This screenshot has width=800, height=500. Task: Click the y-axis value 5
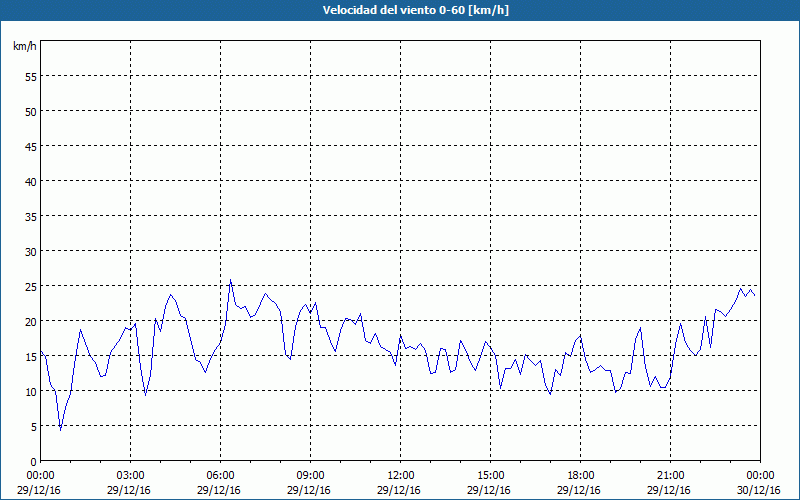point(34,427)
